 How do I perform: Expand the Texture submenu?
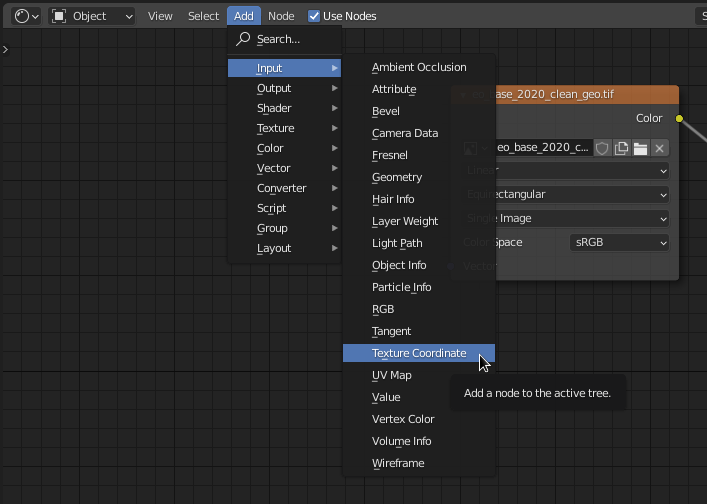point(285,128)
